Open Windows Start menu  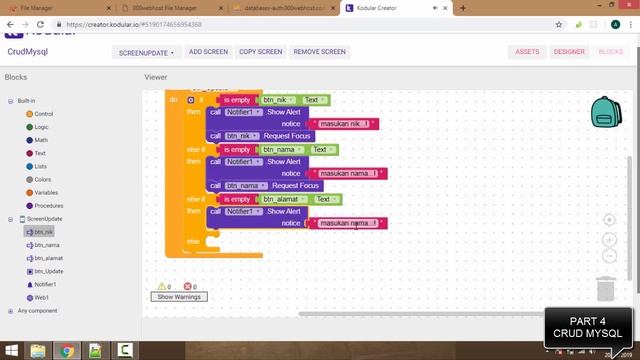point(11,351)
